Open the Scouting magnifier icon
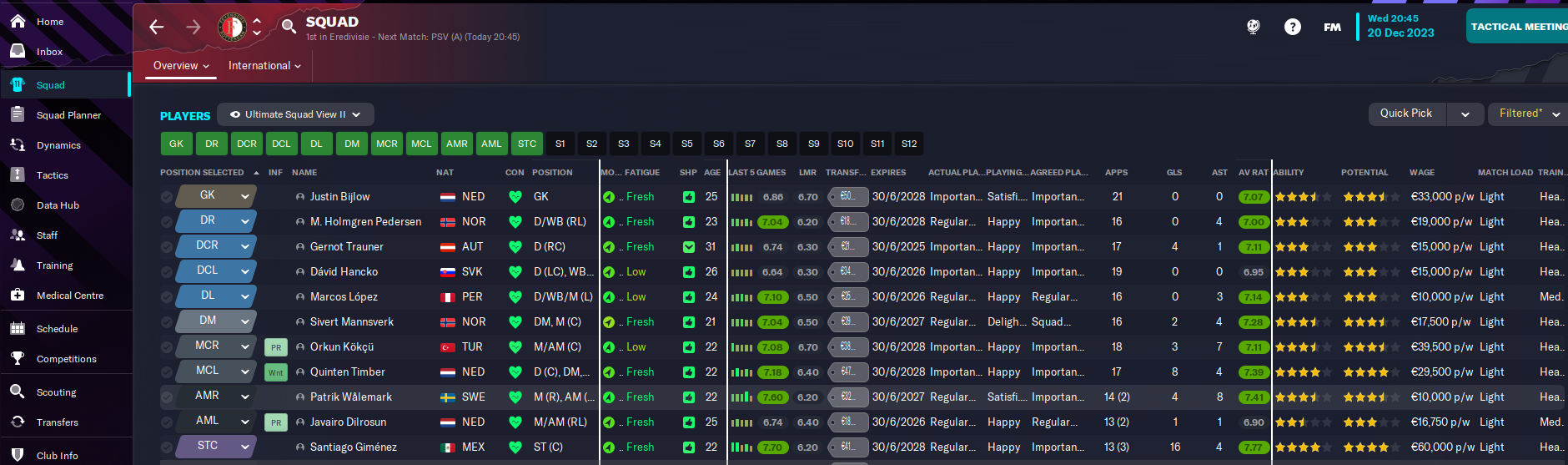 pyautogui.click(x=18, y=392)
